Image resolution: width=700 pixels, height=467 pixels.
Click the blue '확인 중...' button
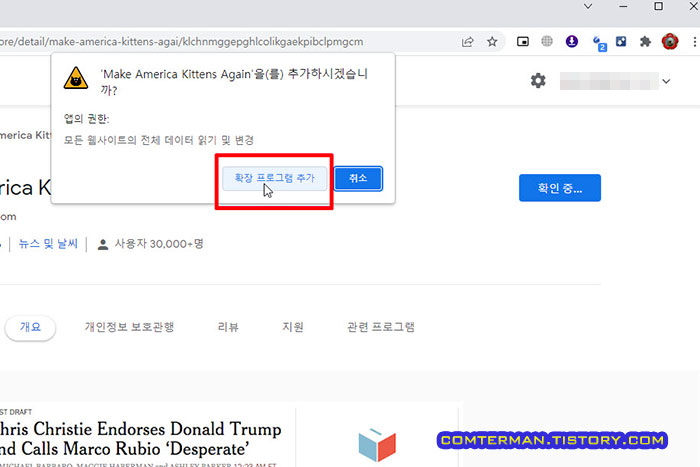[x=560, y=188]
